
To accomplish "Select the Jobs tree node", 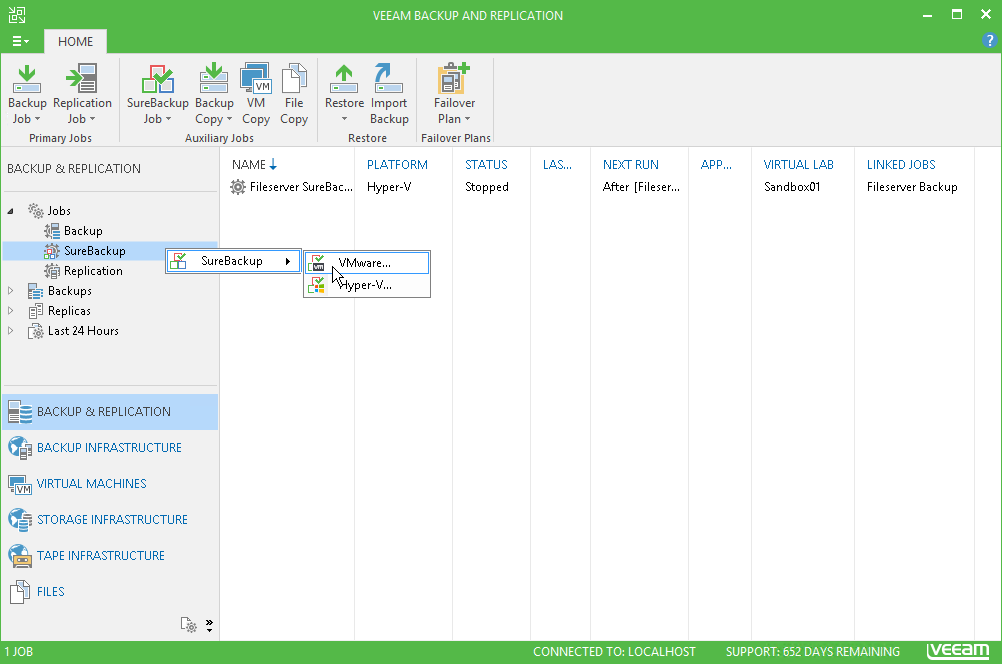I will [x=59, y=210].
